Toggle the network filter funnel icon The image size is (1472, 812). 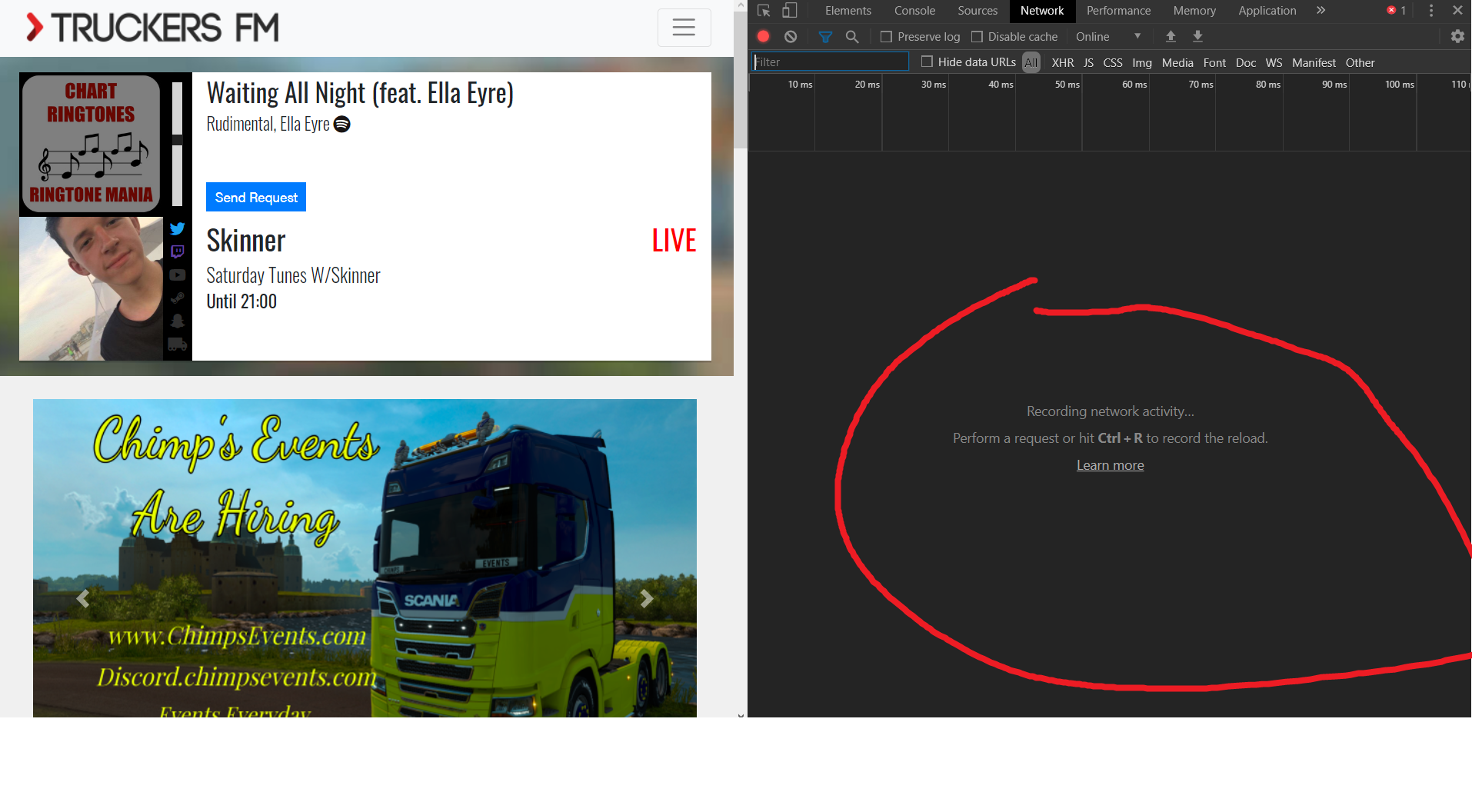(x=825, y=36)
